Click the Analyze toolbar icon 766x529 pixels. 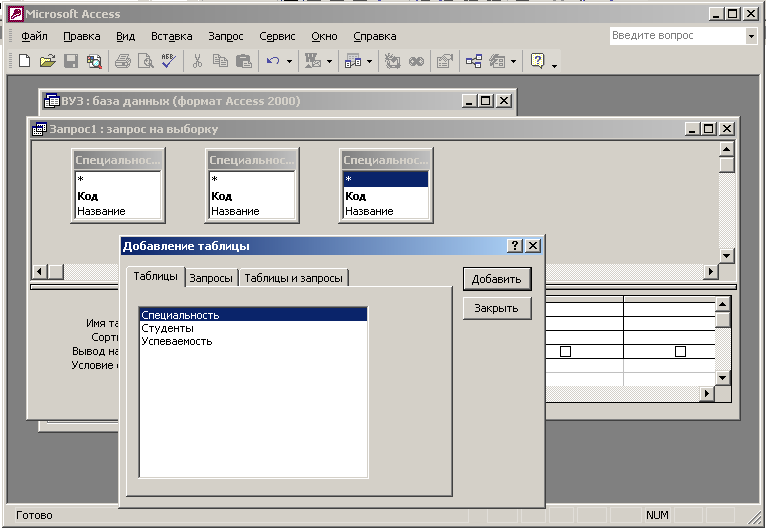(353, 61)
